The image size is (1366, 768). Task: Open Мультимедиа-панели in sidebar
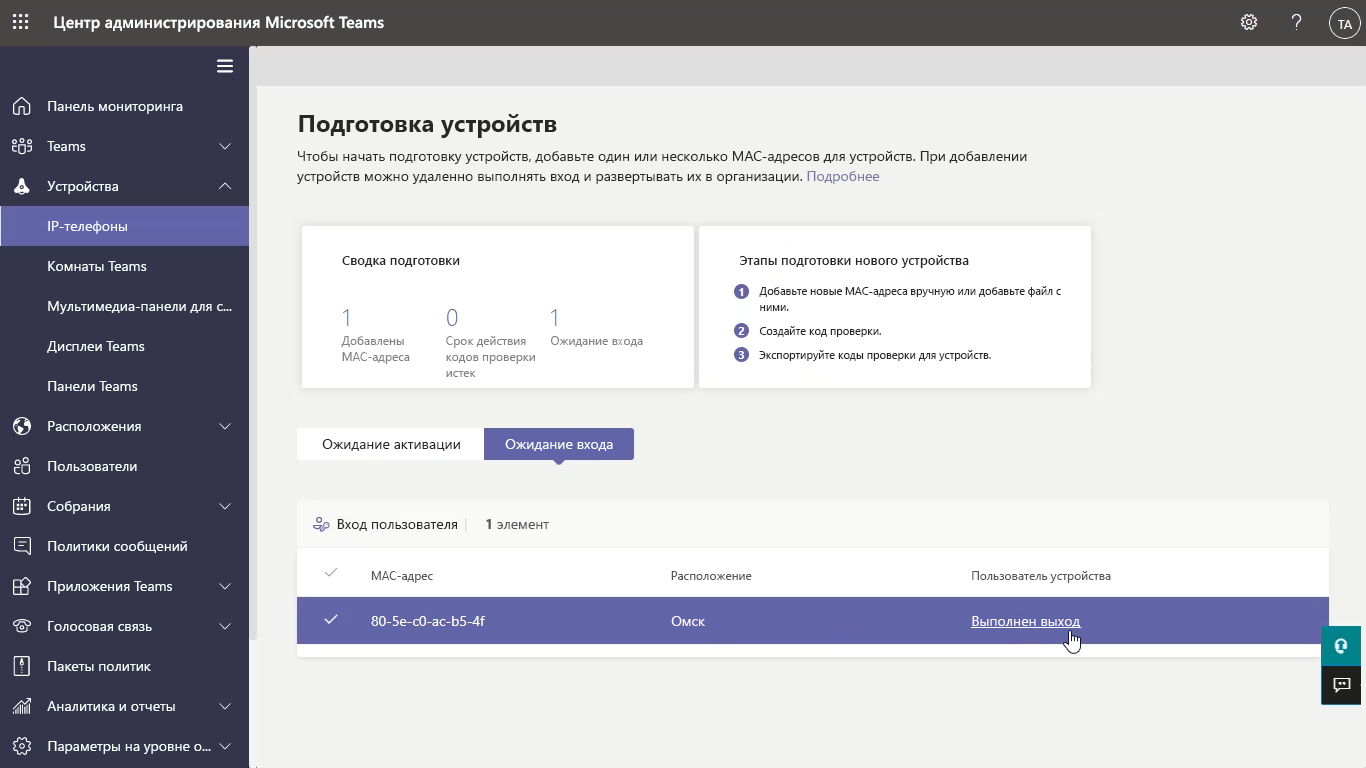coord(124,306)
